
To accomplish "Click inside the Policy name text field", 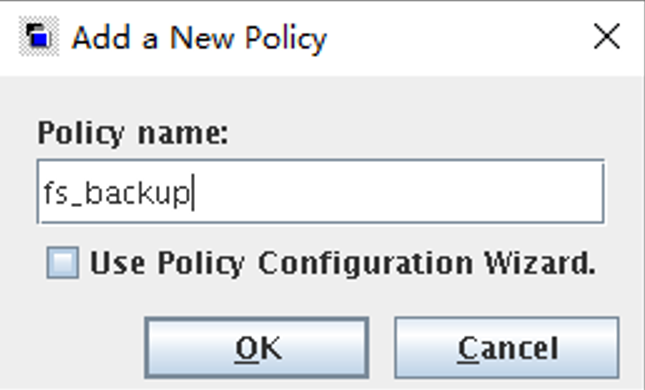I will (x=321, y=192).
